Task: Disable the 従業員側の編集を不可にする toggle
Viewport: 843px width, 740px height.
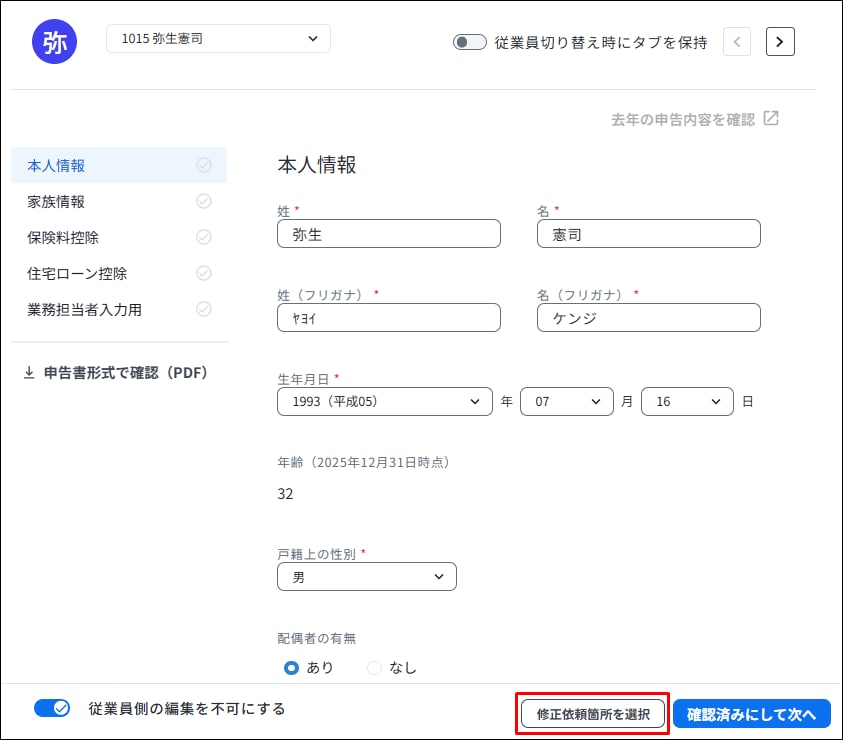Action: 52,708
